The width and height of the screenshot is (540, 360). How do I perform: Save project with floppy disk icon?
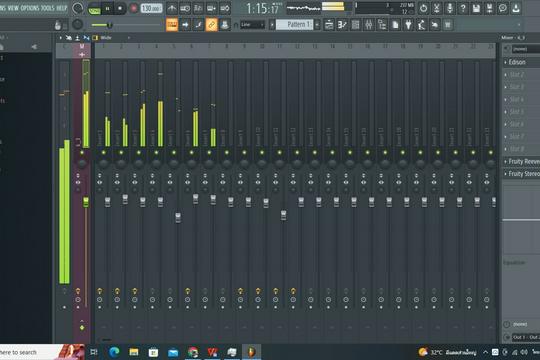point(476,8)
